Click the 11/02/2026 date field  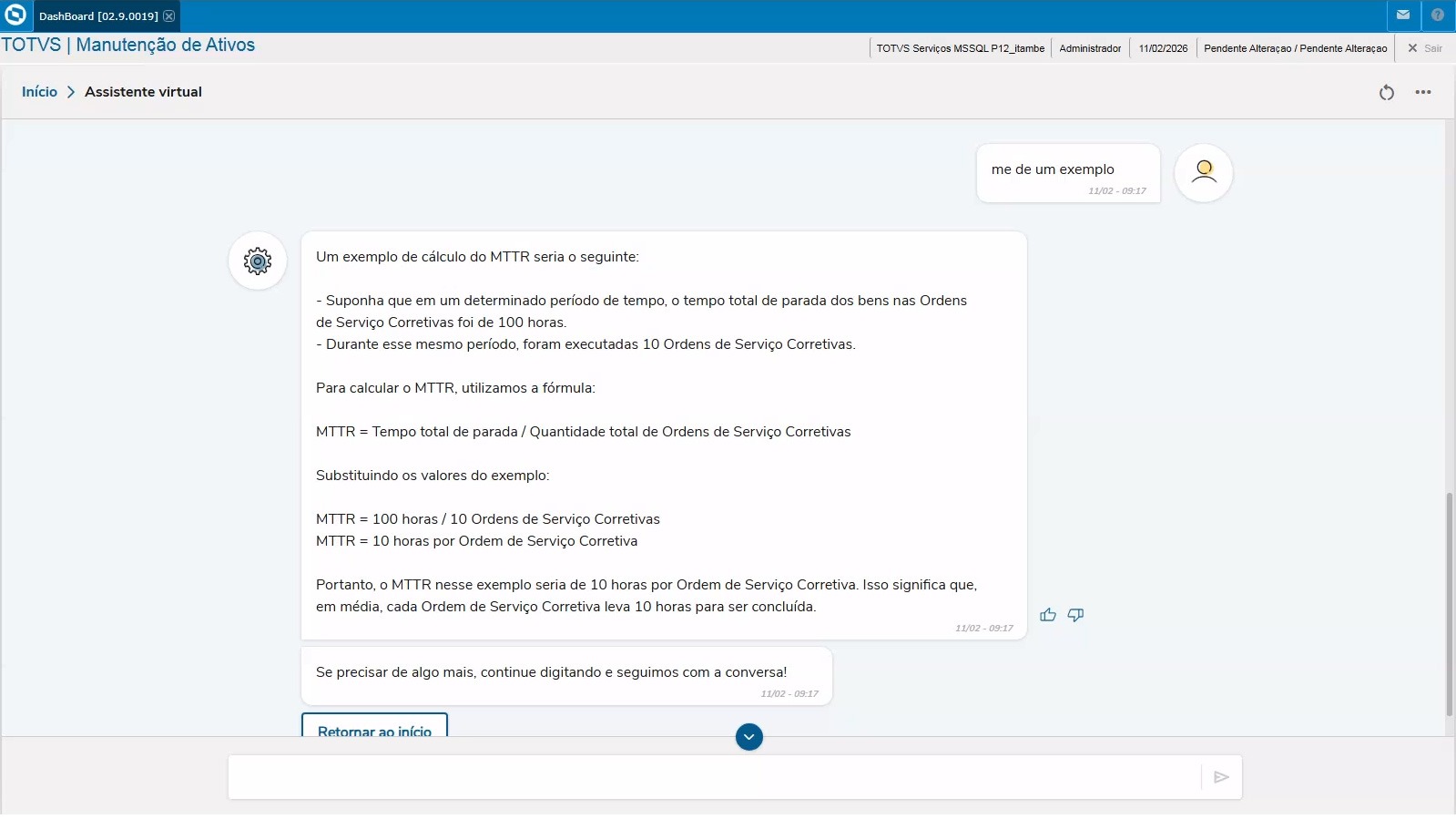pos(1163,48)
